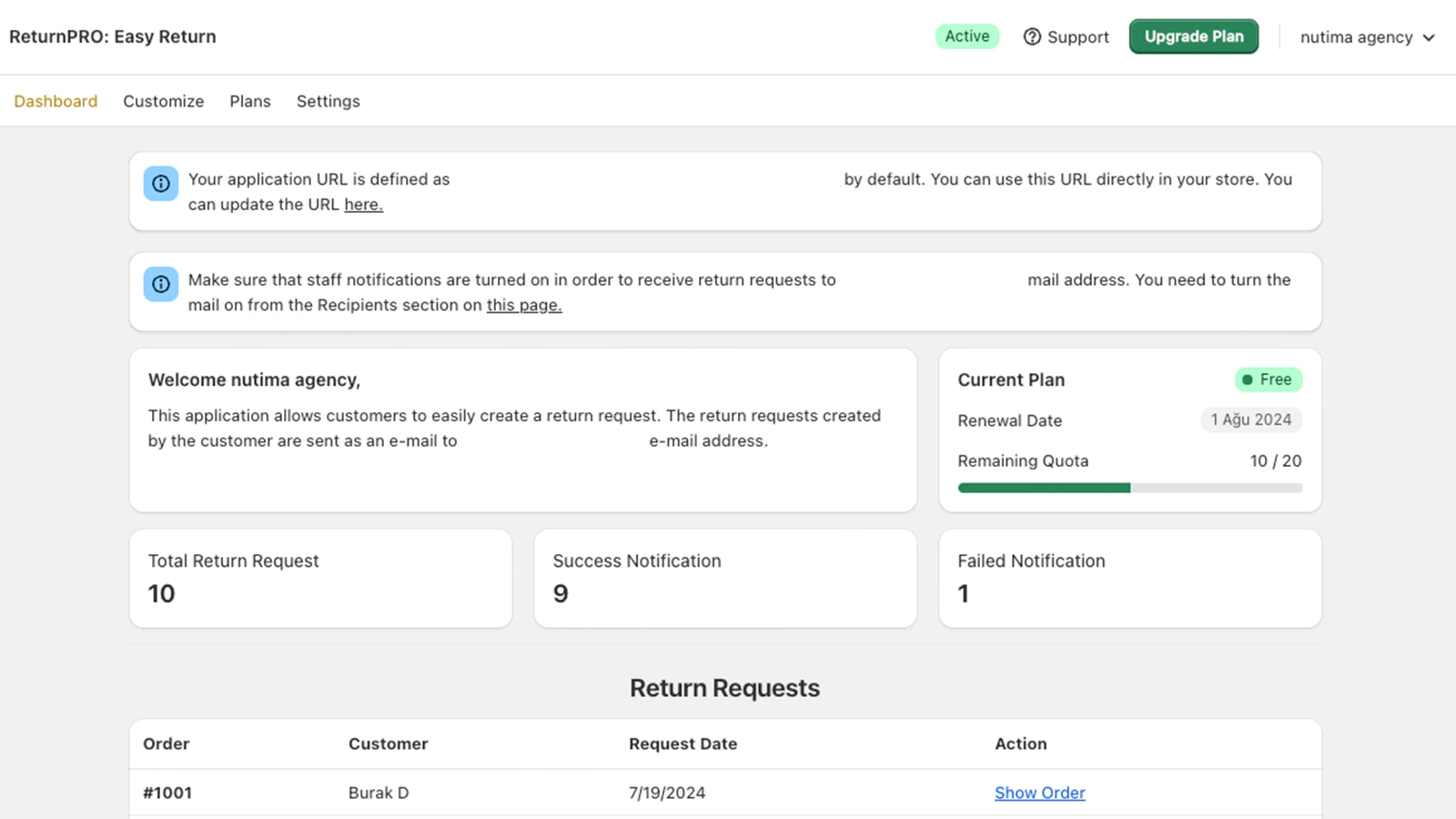This screenshot has height=819, width=1456.
Task: Open the 'this page.' recipients link
Action: [524, 305]
